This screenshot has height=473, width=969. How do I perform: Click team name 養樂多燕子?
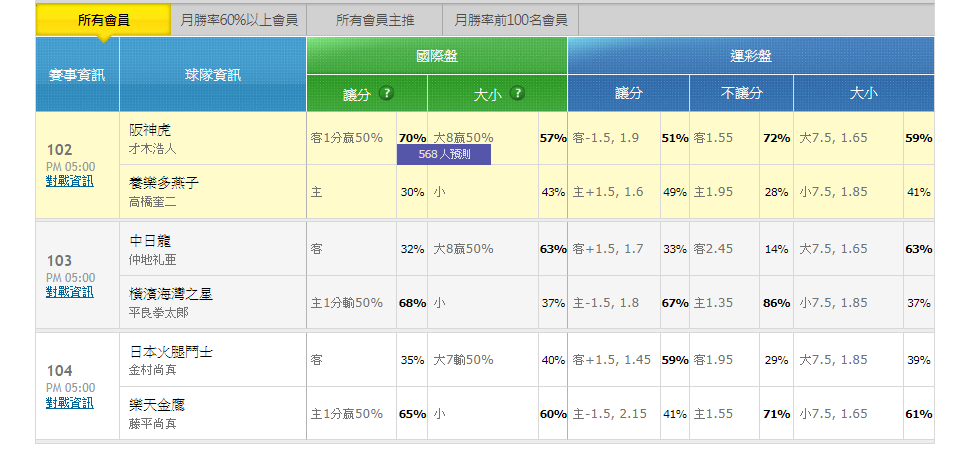pyautogui.click(x=164, y=183)
